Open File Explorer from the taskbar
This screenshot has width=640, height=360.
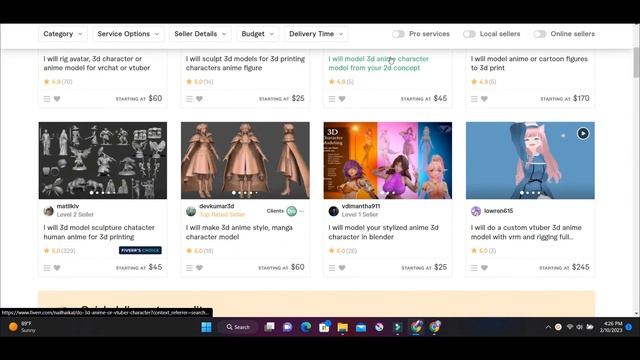(342, 327)
